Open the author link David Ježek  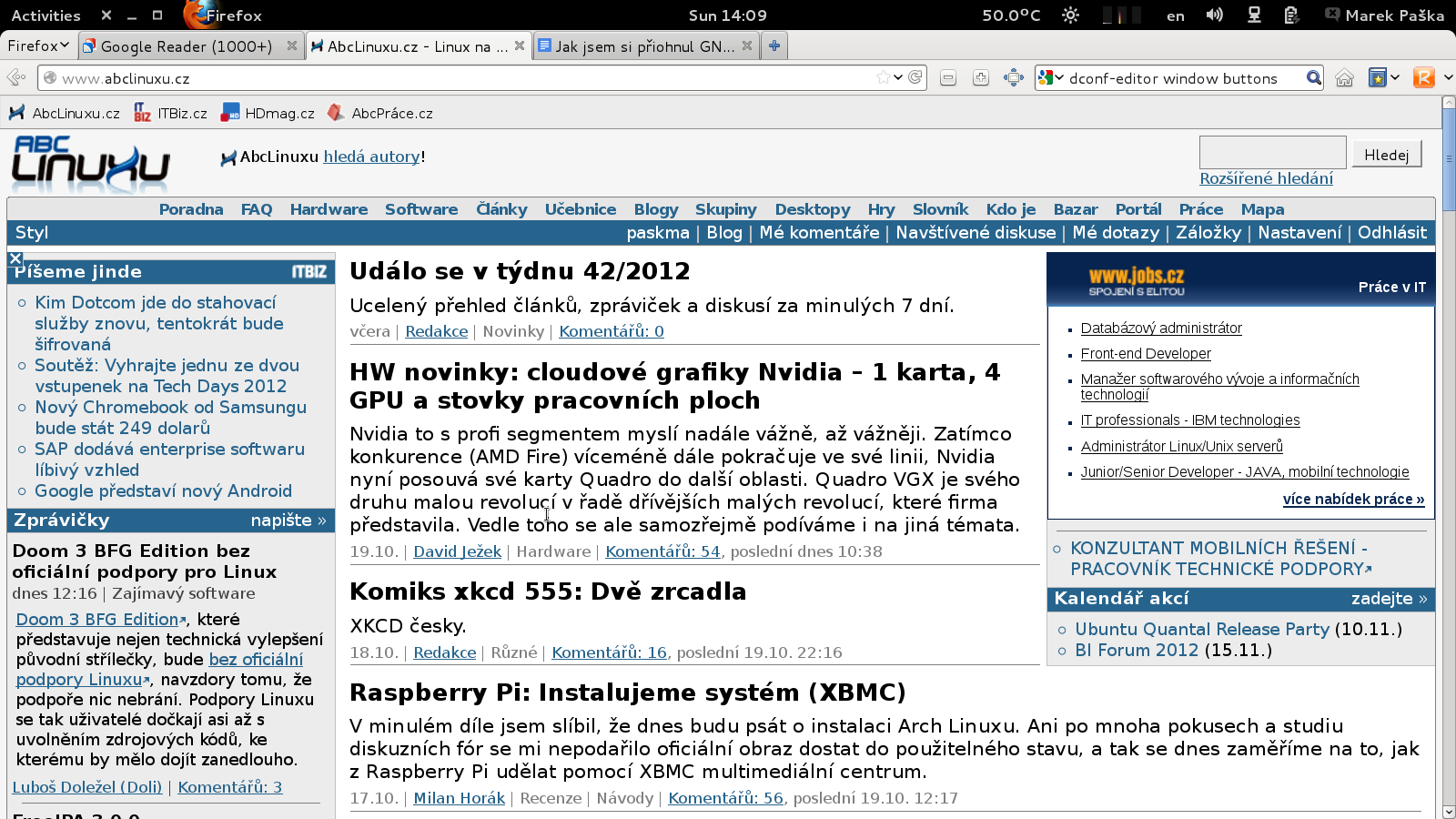457,551
